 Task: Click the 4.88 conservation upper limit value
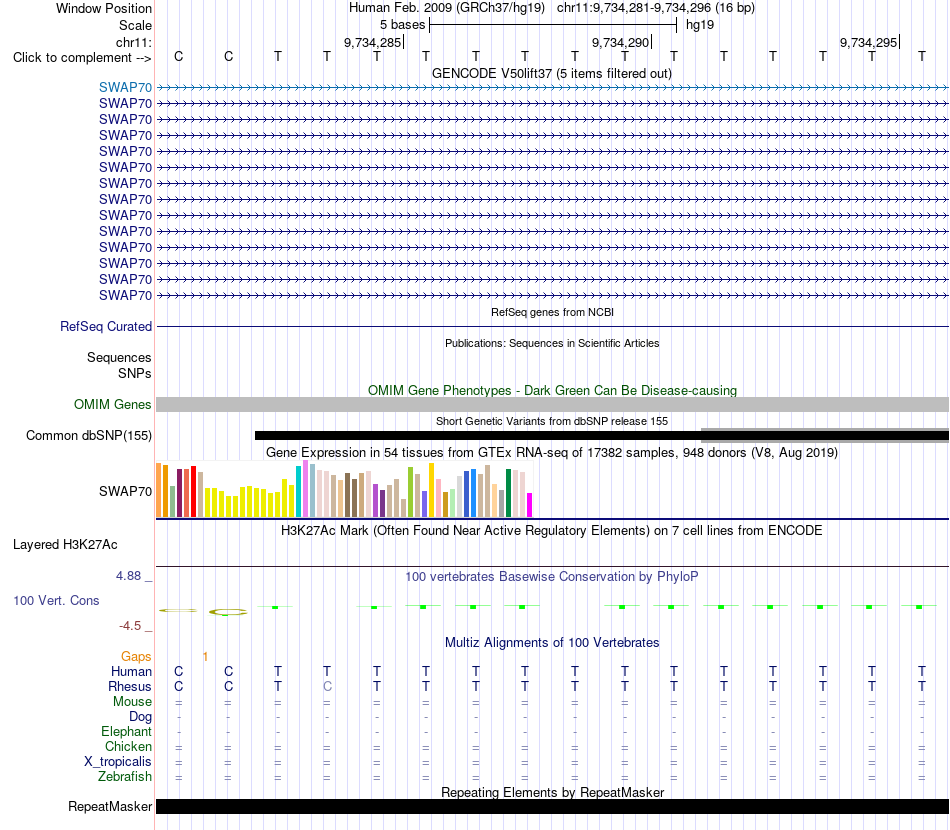point(128,576)
